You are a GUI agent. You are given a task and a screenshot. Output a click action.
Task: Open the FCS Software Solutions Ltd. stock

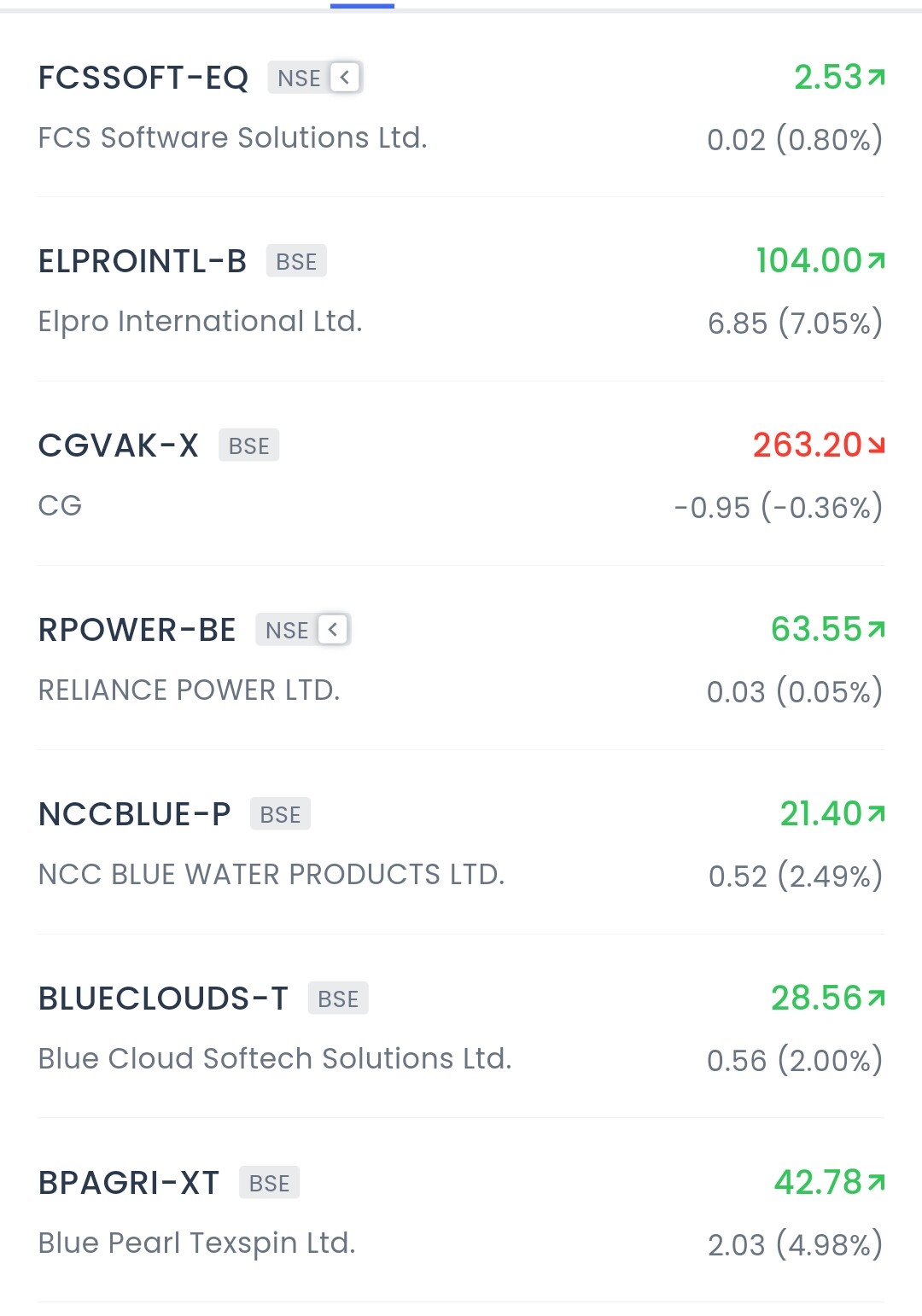(x=461, y=107)
